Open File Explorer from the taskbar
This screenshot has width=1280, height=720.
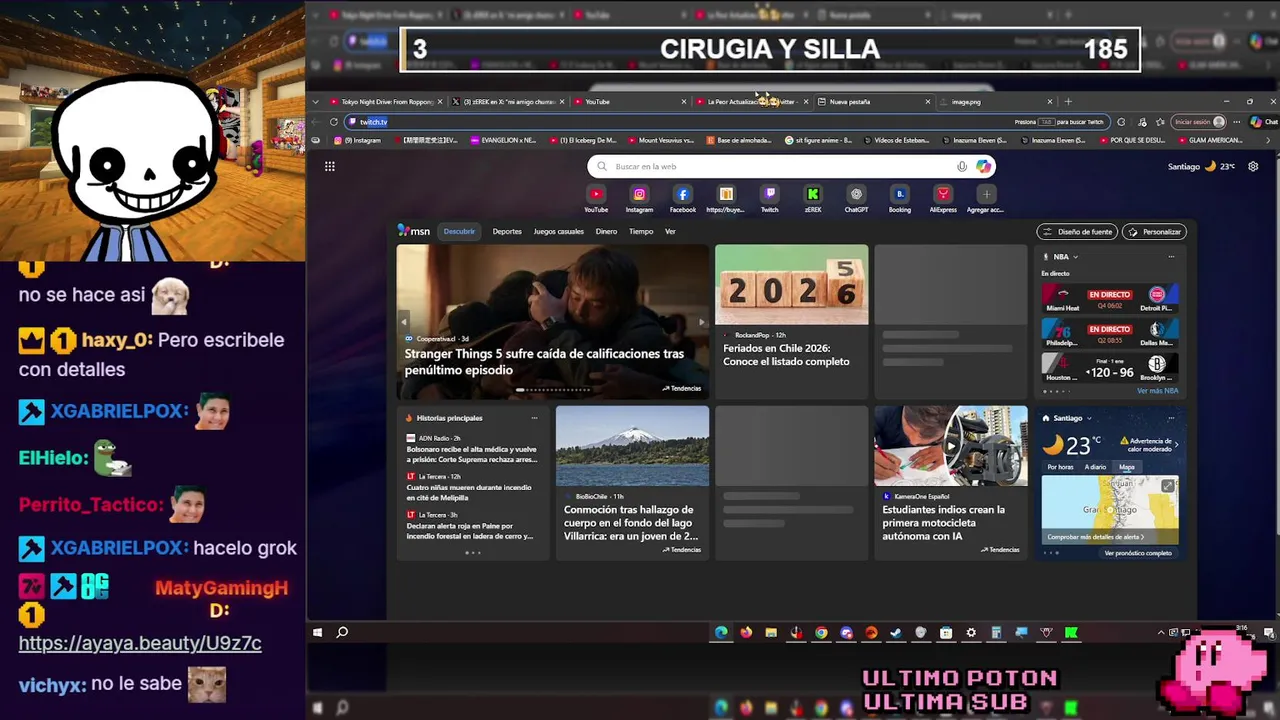pyautogui.click(x=771, y=632)
